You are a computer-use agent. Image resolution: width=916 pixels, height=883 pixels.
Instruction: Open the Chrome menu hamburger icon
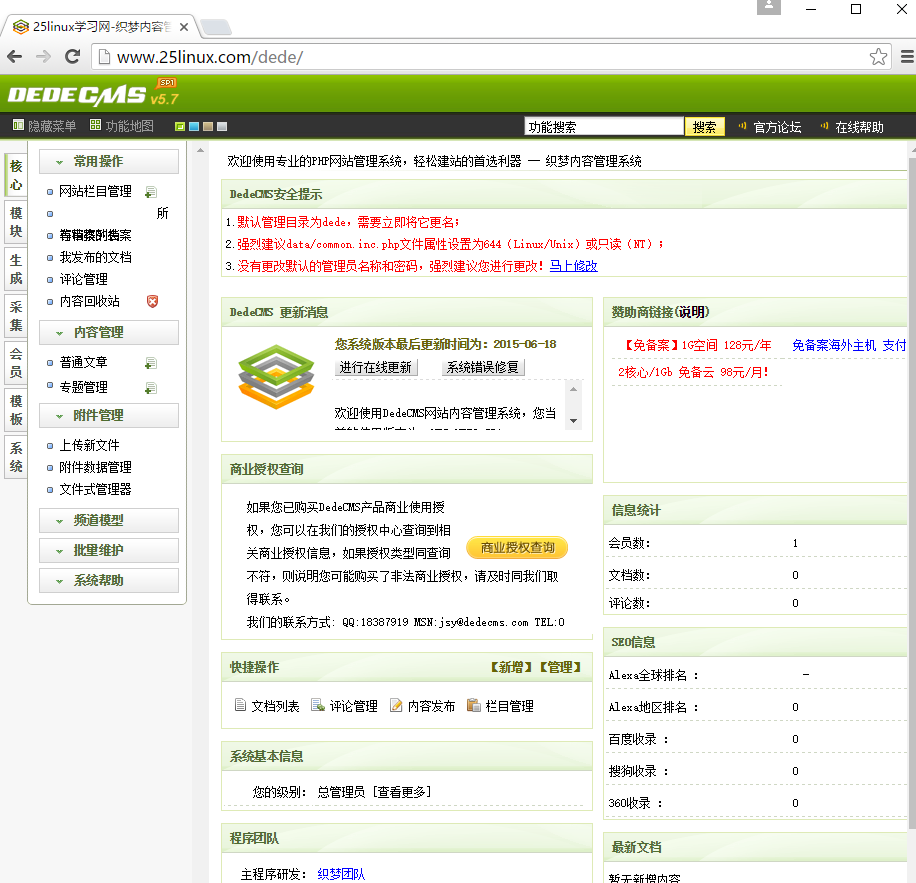(x=907, y=57)
